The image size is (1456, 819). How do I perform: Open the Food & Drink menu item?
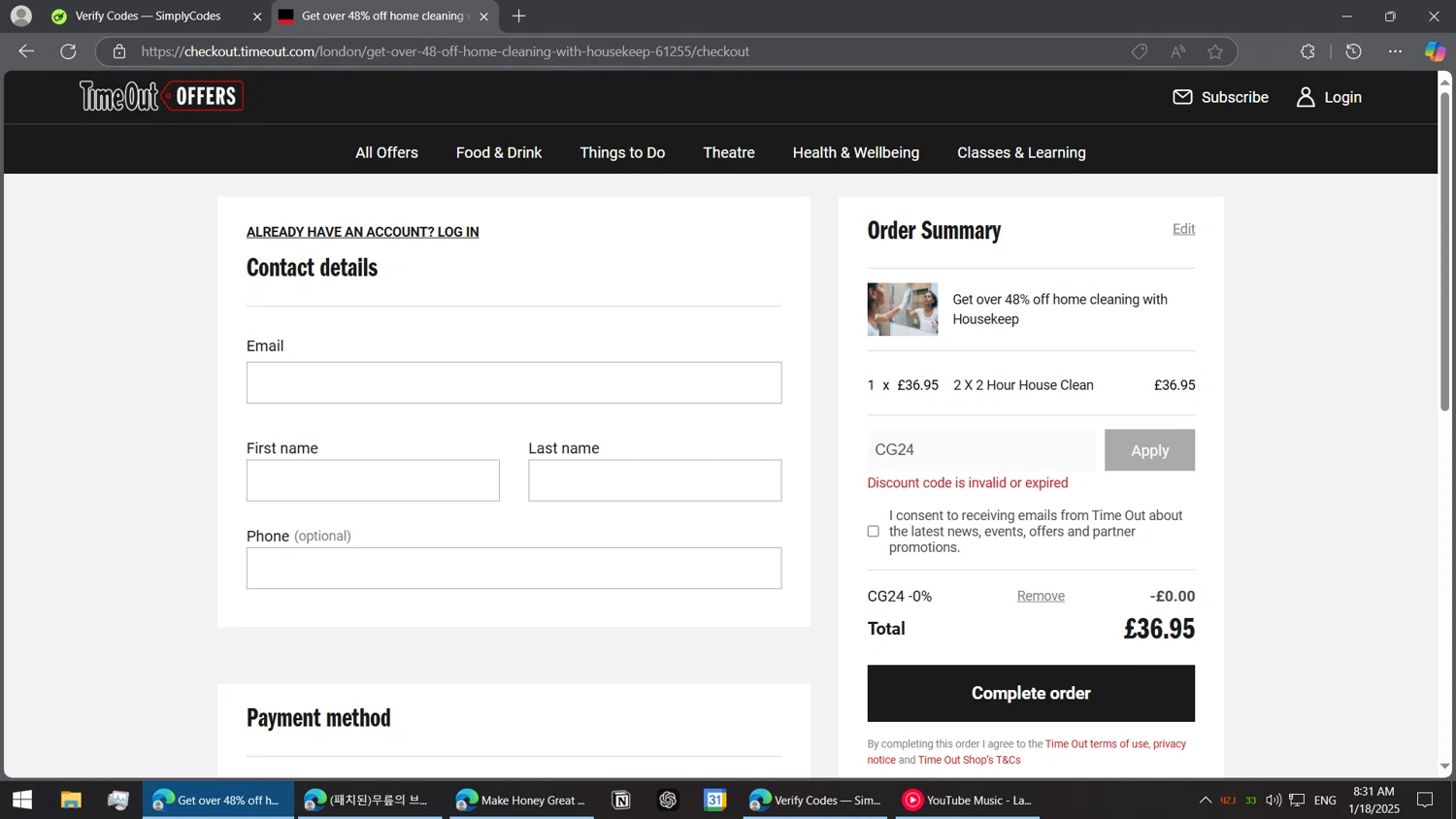[499, 152]
